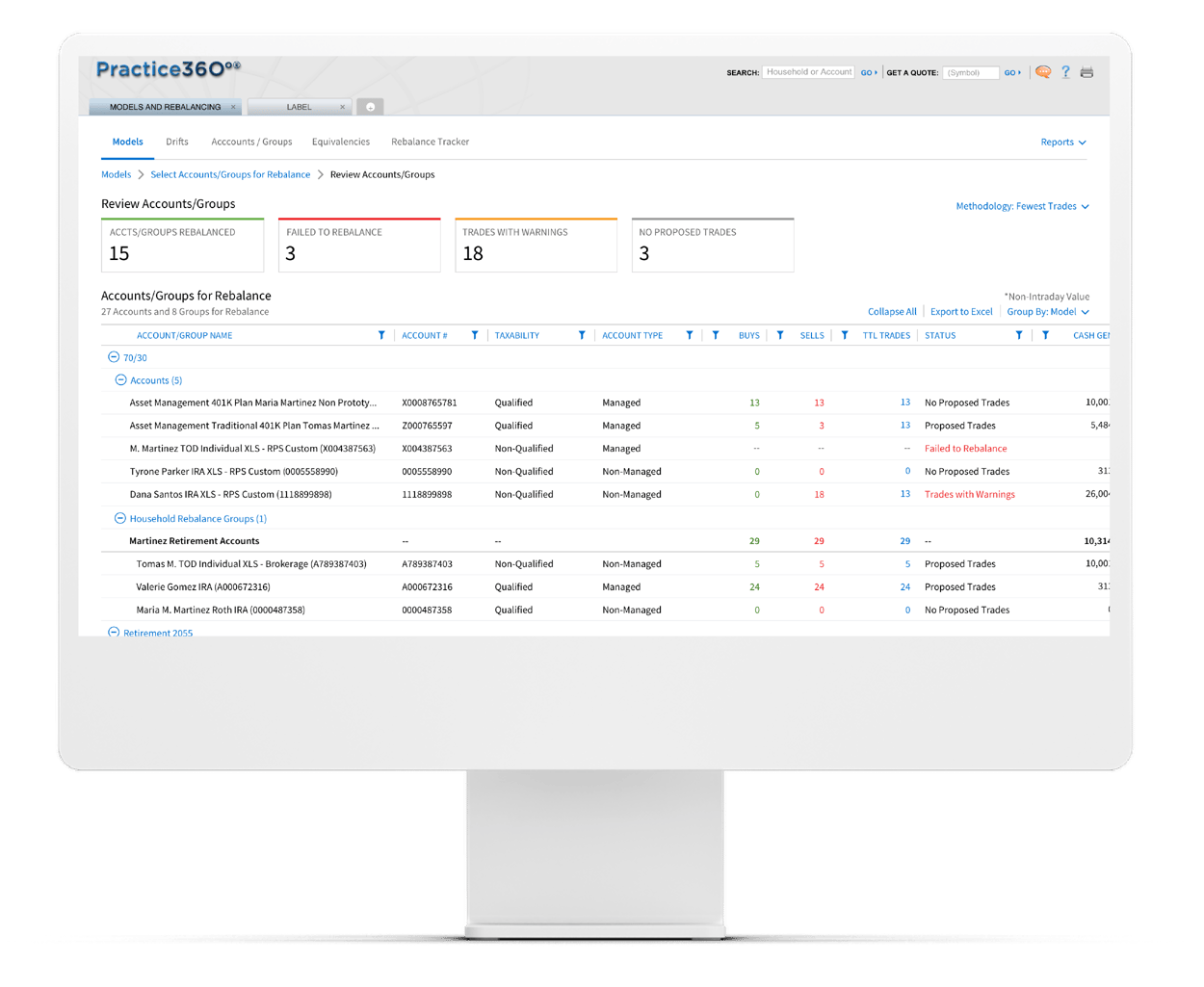Filter the Taxability column
Screen dimensions: 1204x987
tap(582, 335)
